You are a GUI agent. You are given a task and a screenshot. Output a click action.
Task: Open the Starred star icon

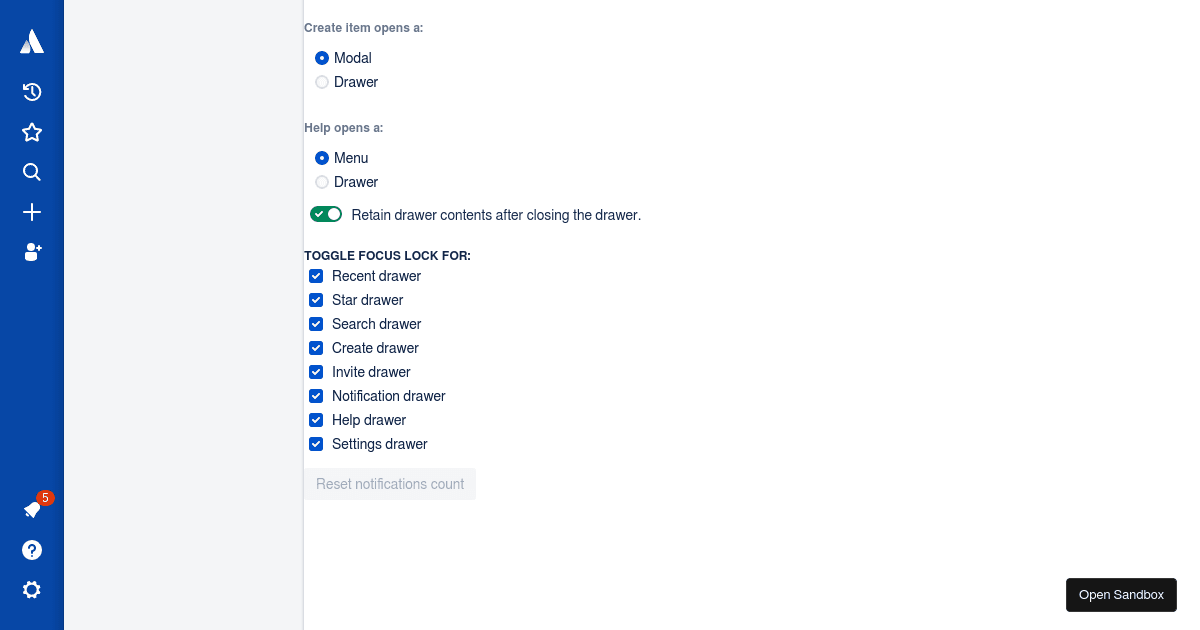click(x=32, y=132)
